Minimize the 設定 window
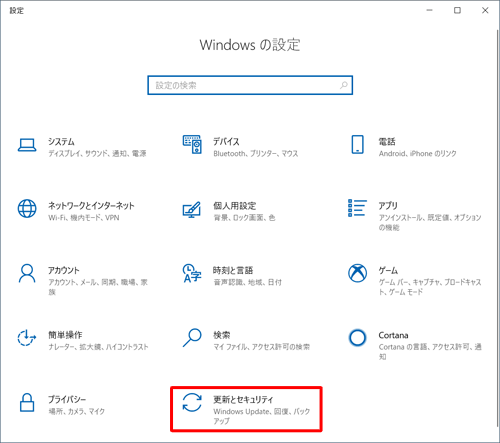This screenshot has height=443, width=500. coord(429,10)
